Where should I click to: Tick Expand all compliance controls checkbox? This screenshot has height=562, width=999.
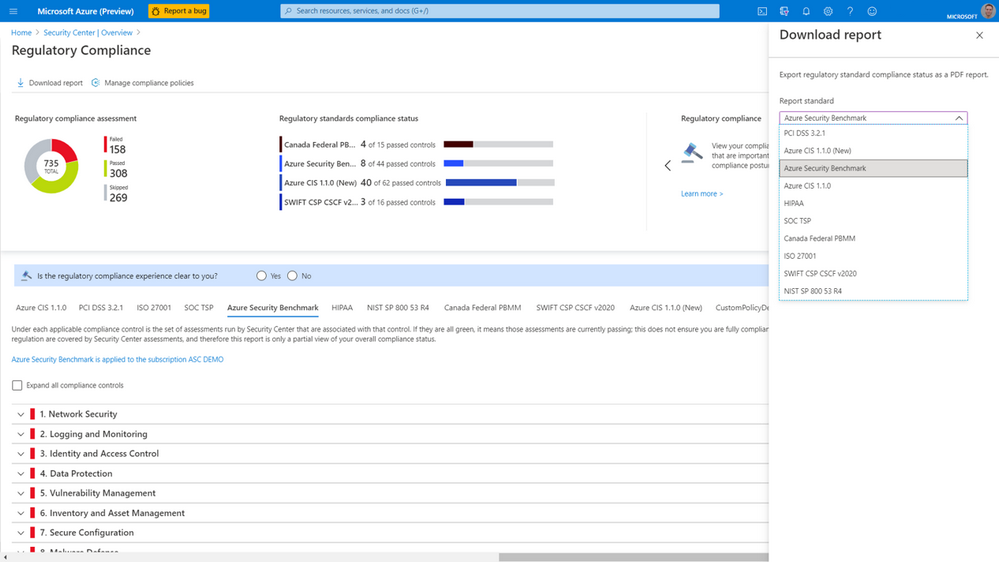coord(17,385)
